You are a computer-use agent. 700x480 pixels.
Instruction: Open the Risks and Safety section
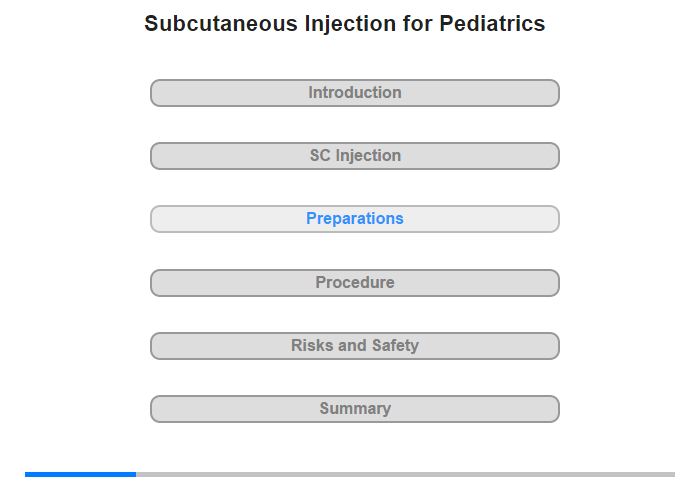(354, 346)
